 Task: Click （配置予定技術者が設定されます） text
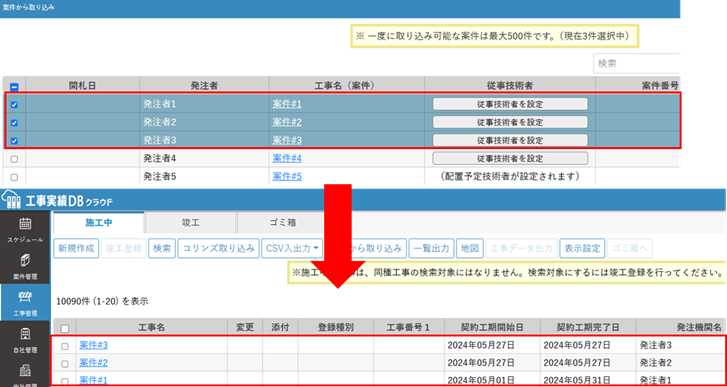(510, 177)
